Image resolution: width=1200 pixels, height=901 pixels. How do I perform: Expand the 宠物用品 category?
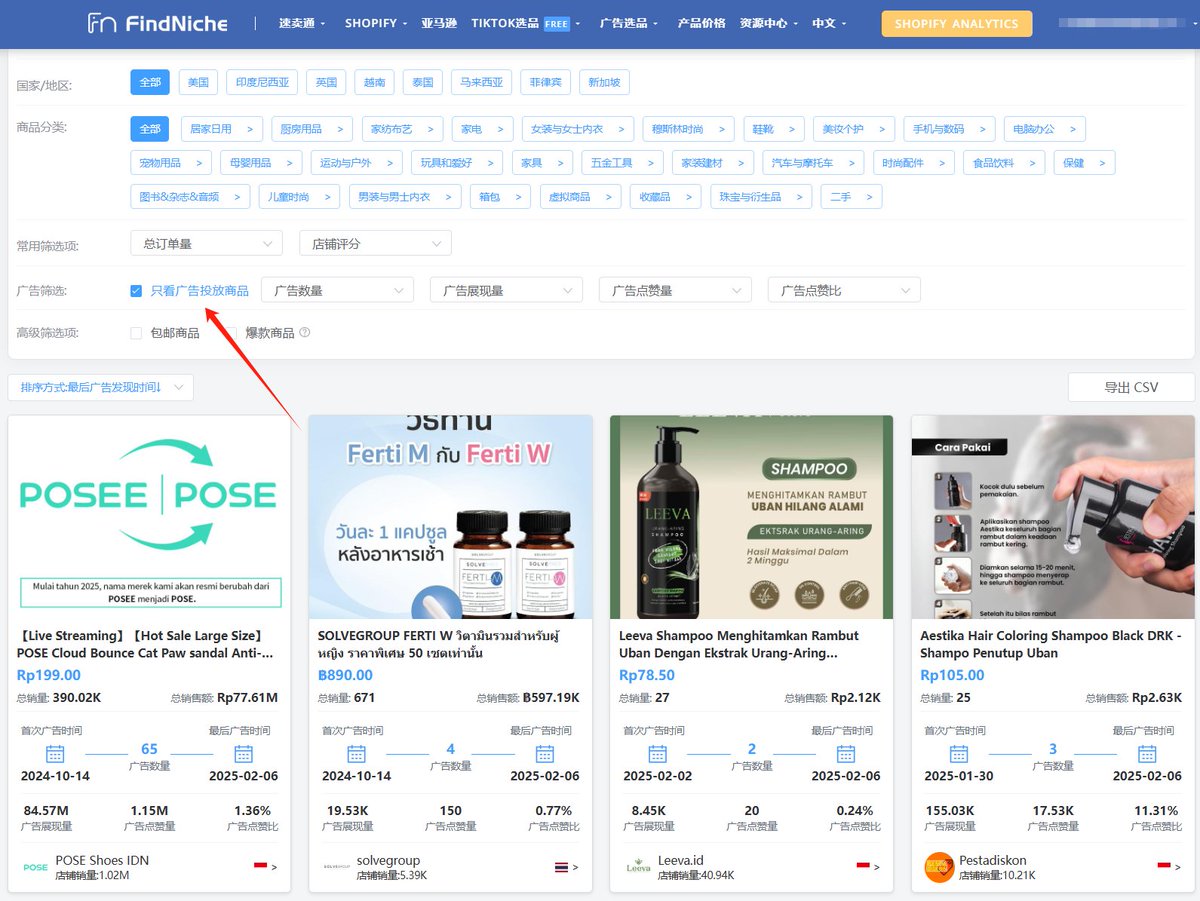(171, 163)
